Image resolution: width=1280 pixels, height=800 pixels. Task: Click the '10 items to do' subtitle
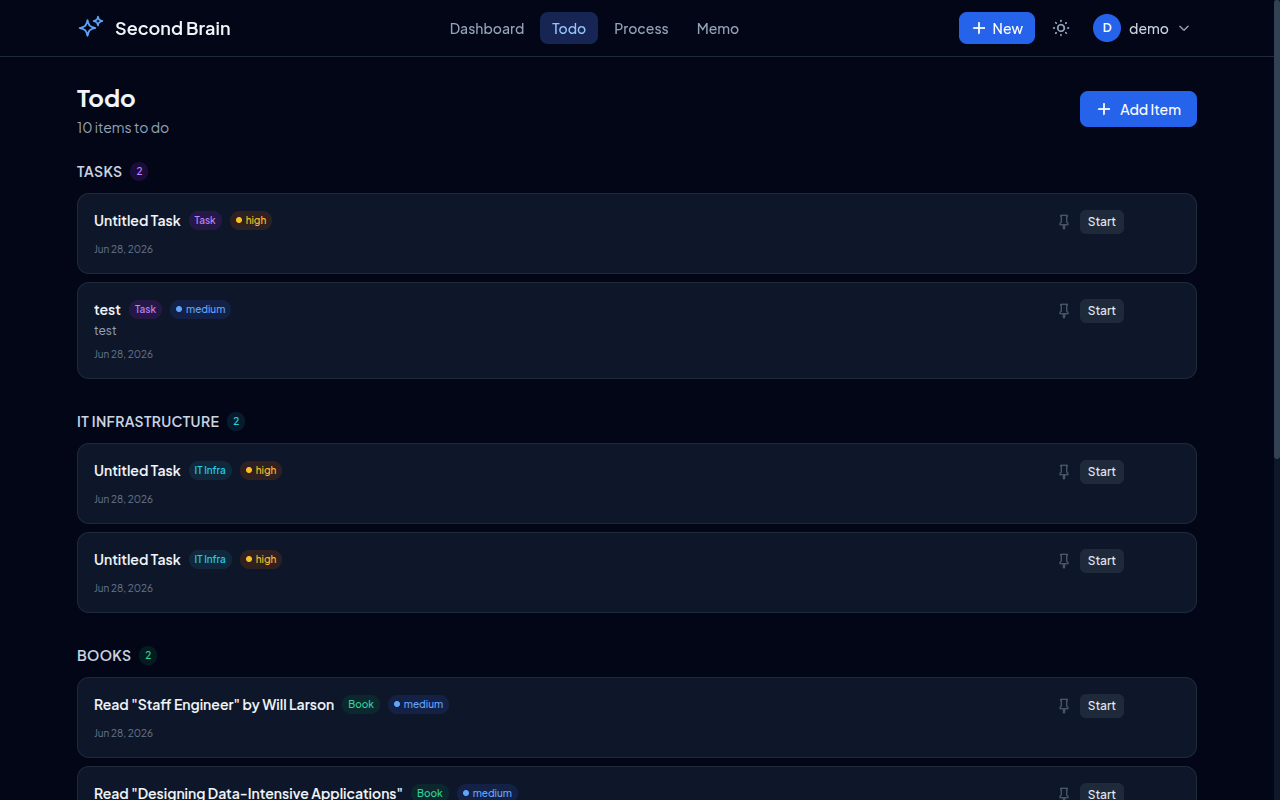[x=123, y=128]
